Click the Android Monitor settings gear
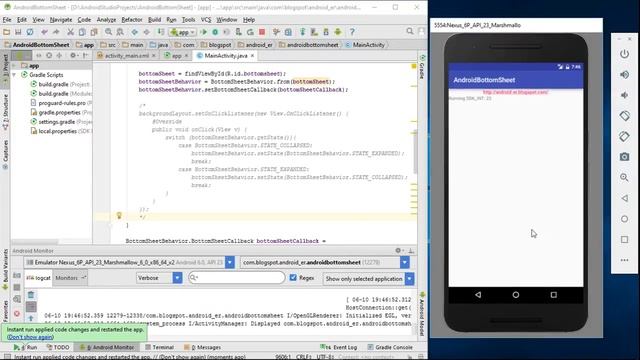Image resolution: width=640 pixels, height=360 pixels. pos(399,251)
